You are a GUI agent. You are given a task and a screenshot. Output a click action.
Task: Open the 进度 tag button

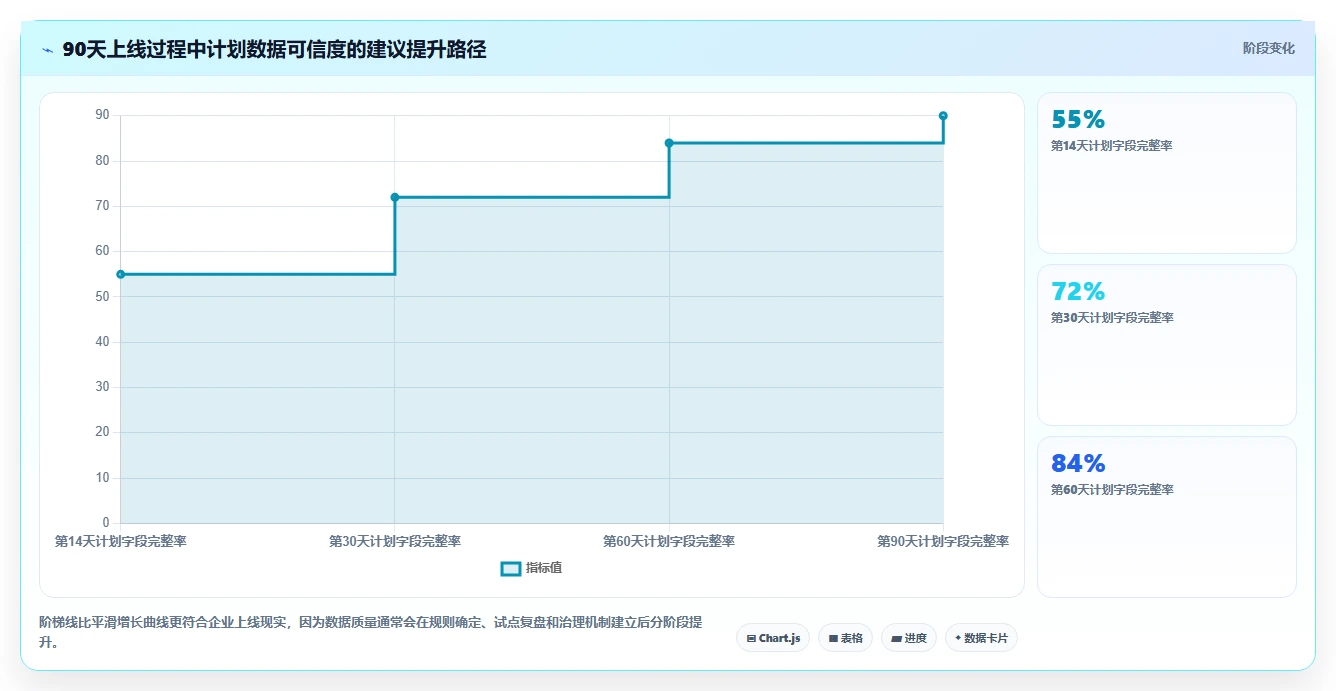(x=908, y=638)
